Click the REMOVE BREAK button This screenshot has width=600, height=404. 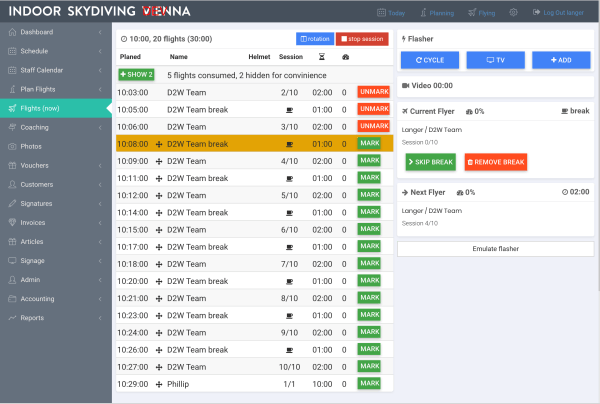click(x=496, y=162)
